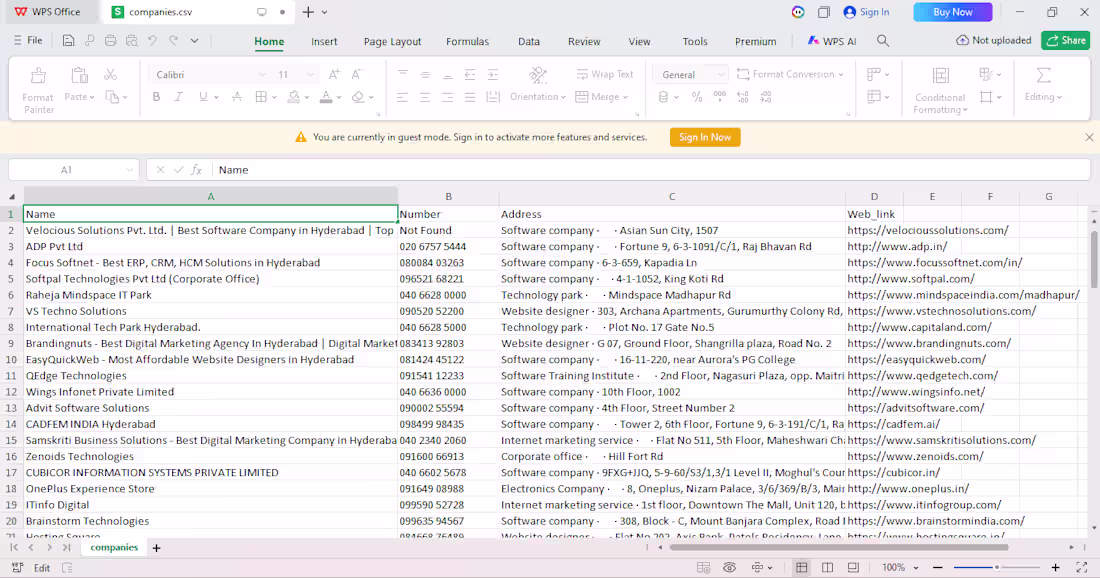Screen dimensions: 1100x578
Task: Switch to Normal view icon
Action: pyautogui.click(x=801, y=567)
